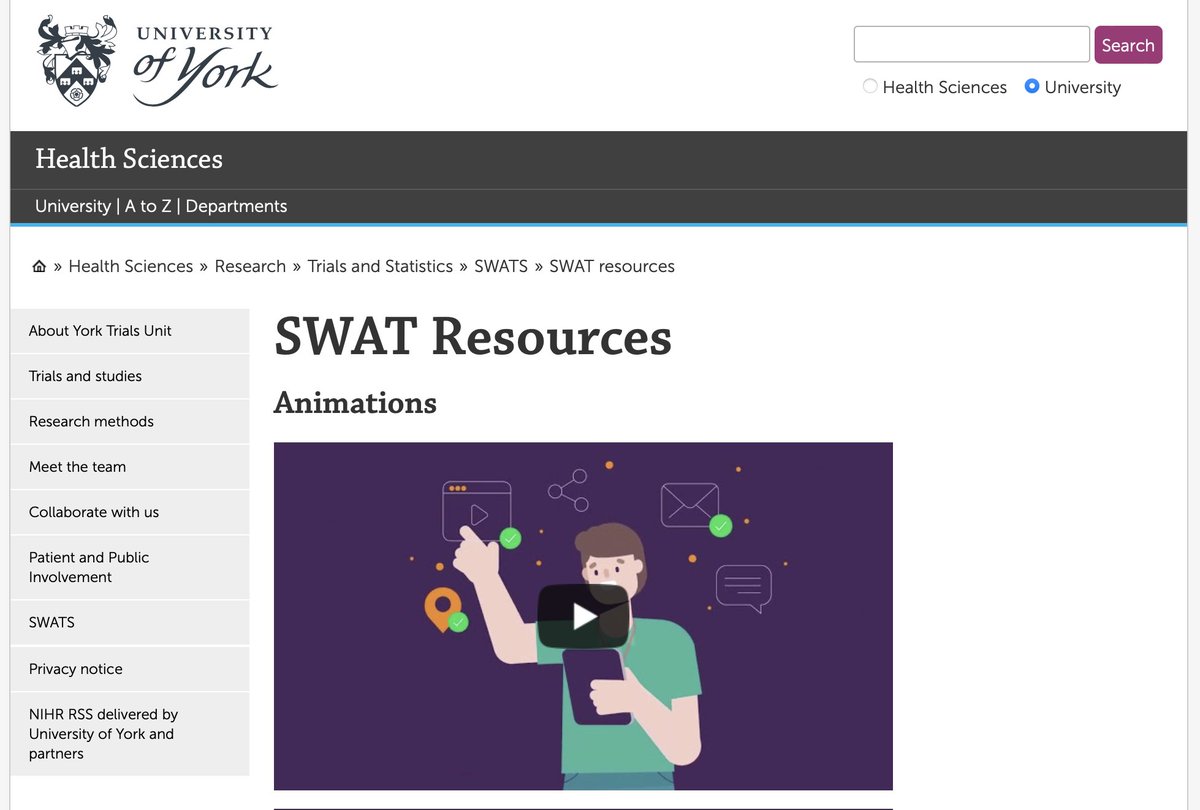Click SWATS in the breadcrumb trail
1200x810 pixels.
[501, 266]
